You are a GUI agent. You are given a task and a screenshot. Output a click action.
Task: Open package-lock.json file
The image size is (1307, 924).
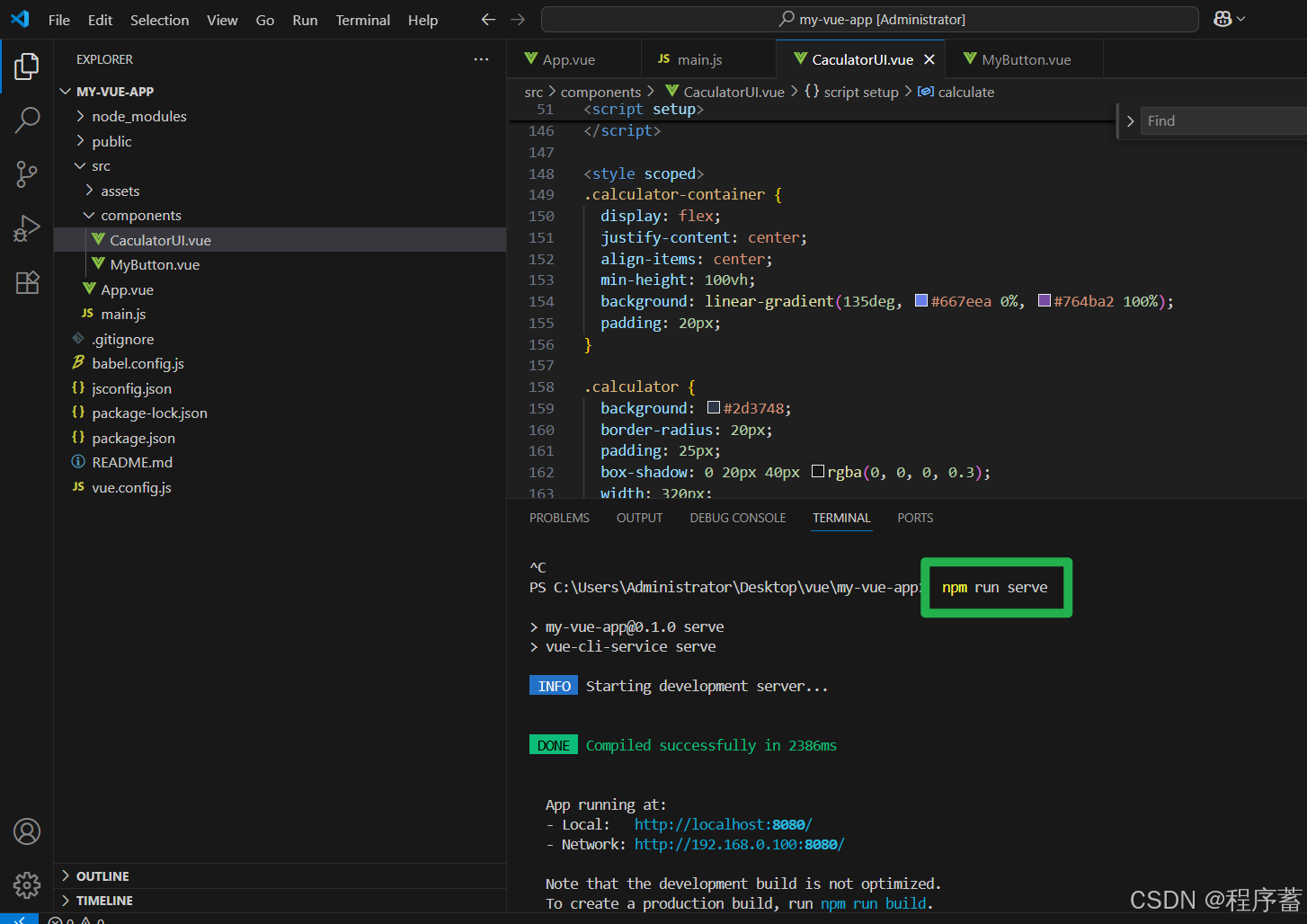[x=280, y=413]
